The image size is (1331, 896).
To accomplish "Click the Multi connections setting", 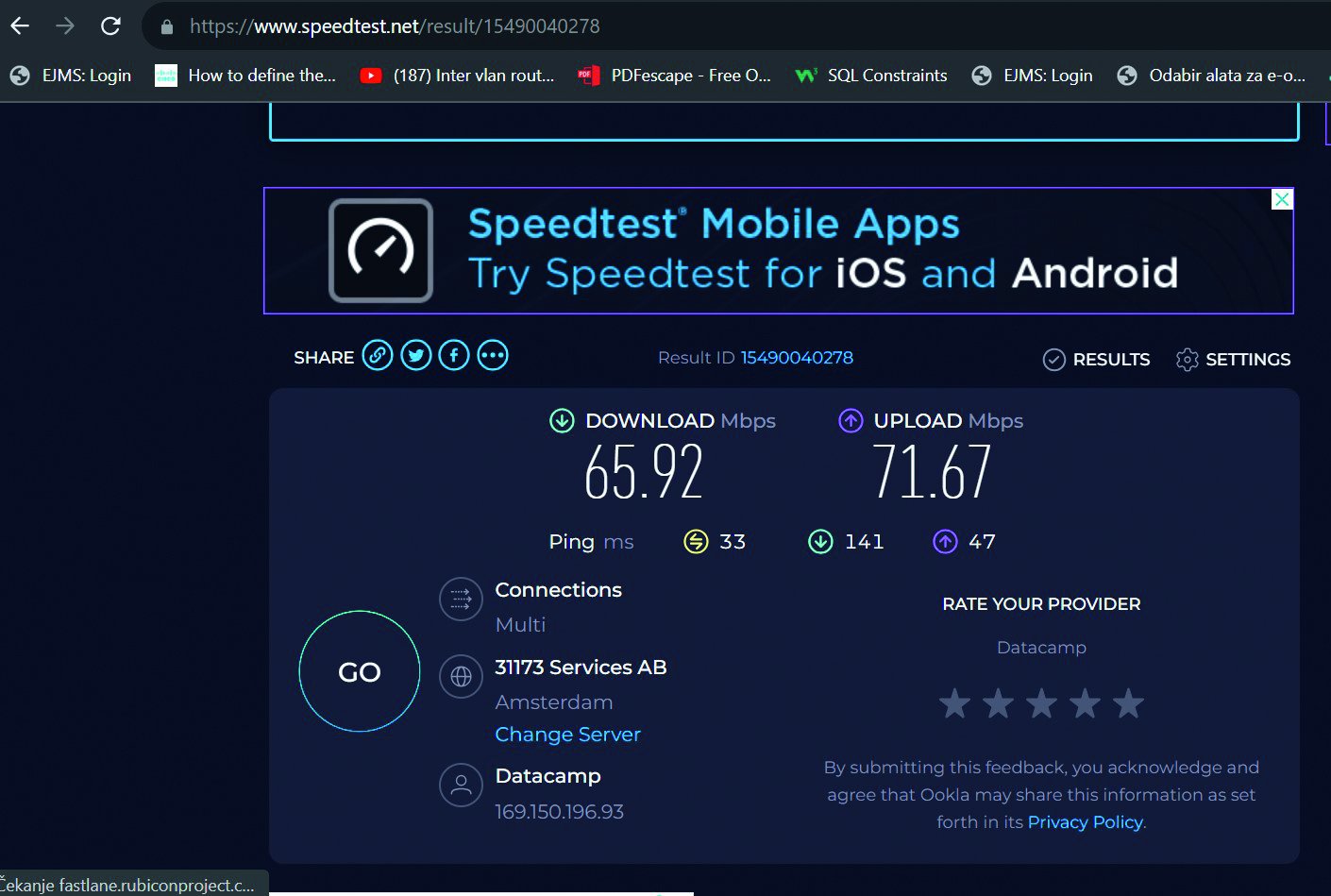I will tap(520, 625).
